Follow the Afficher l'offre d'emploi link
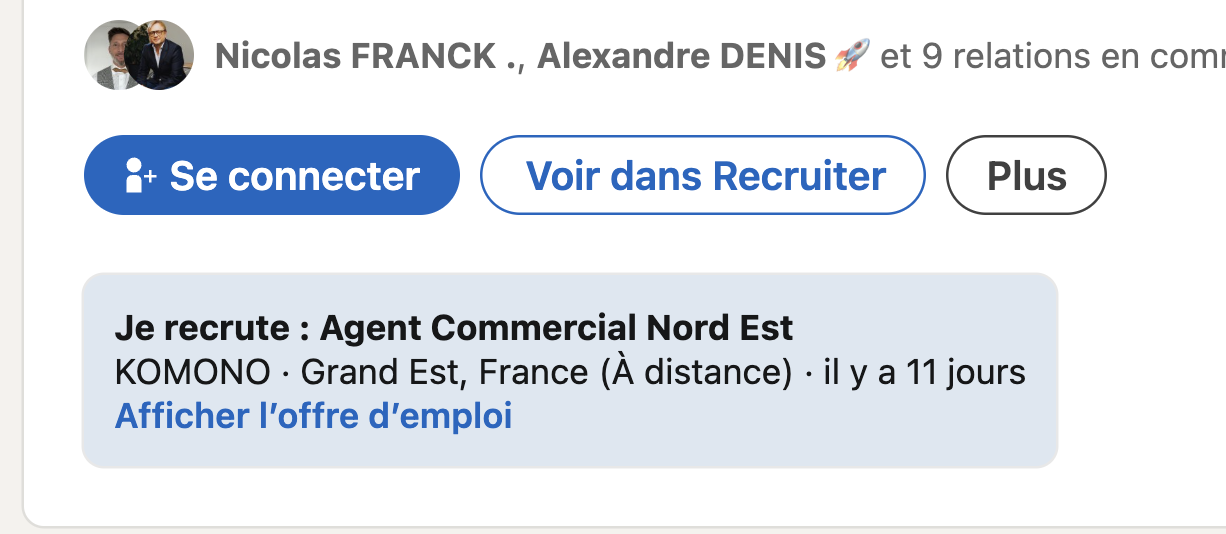The height and width of the screenshot is (534, 1226). pyautogui.click(x=313, y=415)
